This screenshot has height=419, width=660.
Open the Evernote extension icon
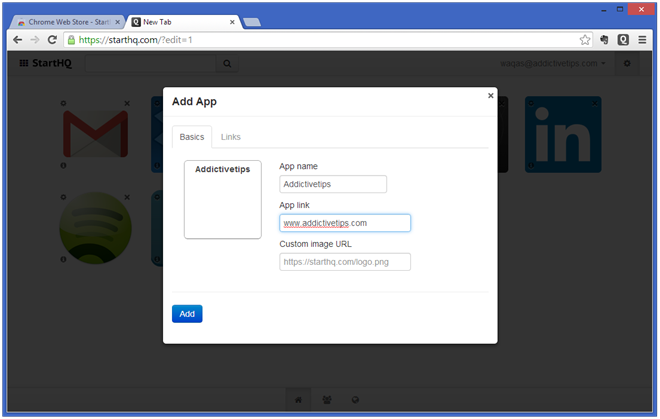604,40
